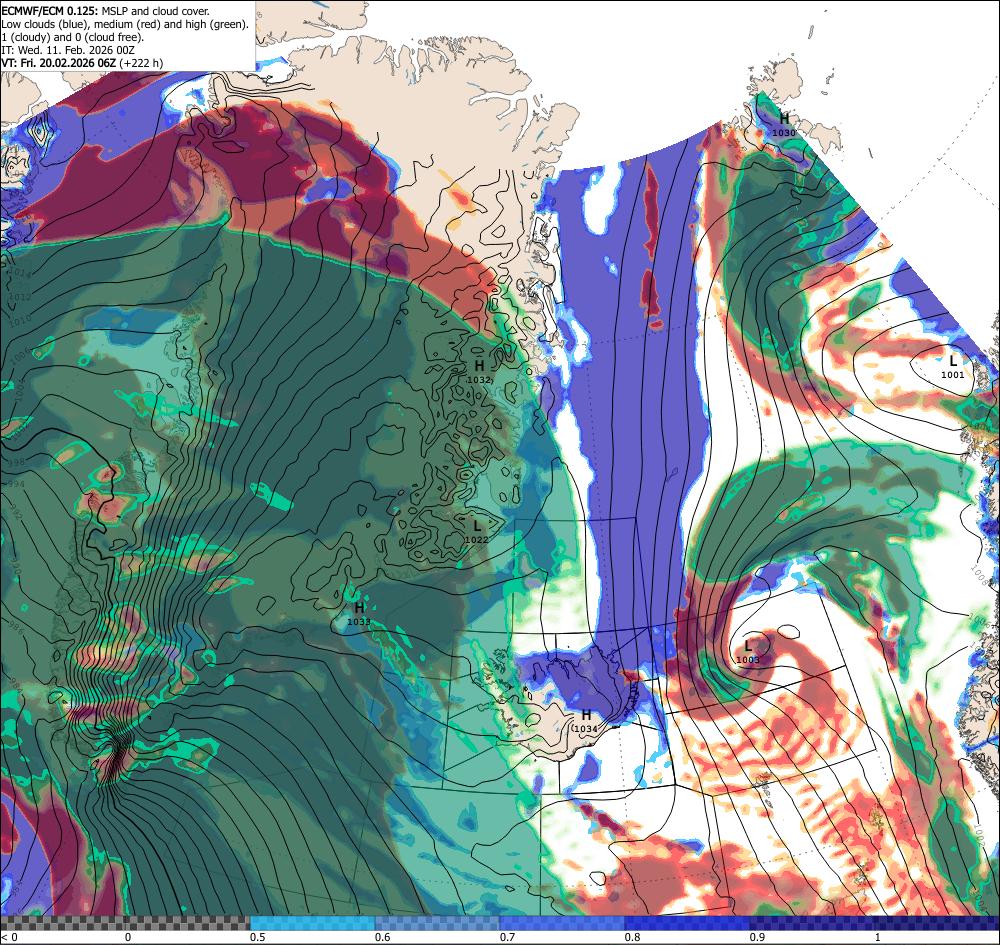Click the H 1034 high over Iceland
The image size is (1000, 945).
(585, 721)
